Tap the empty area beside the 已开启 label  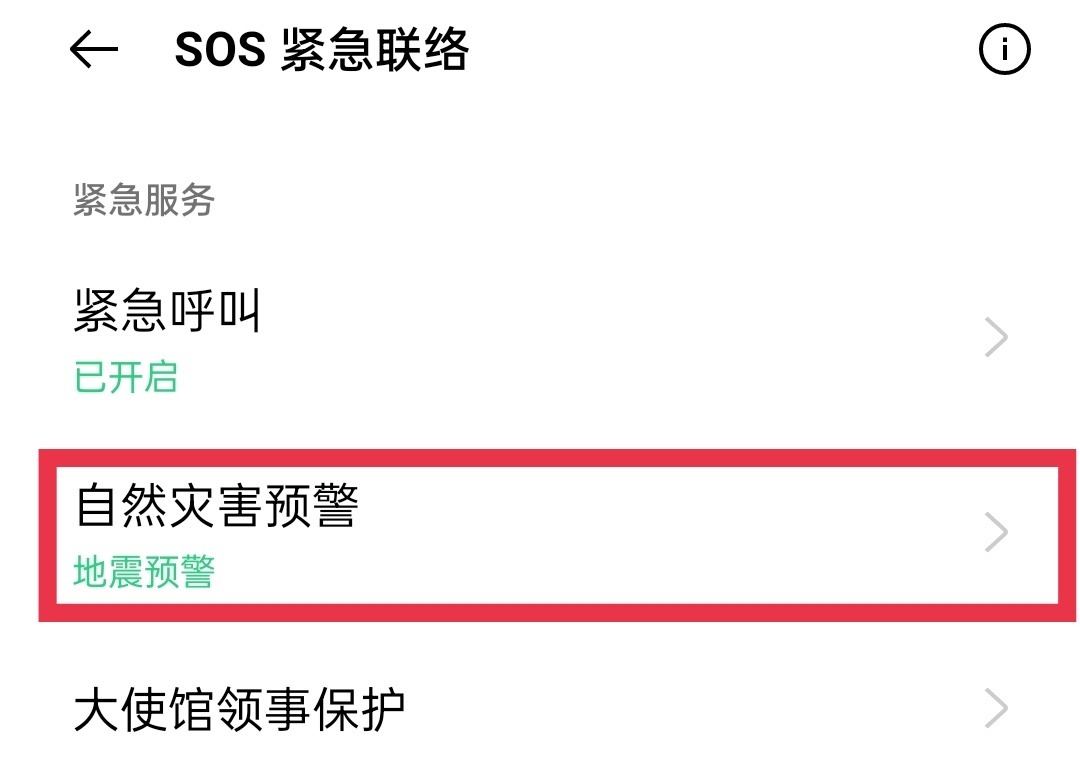tap(551, 377)
